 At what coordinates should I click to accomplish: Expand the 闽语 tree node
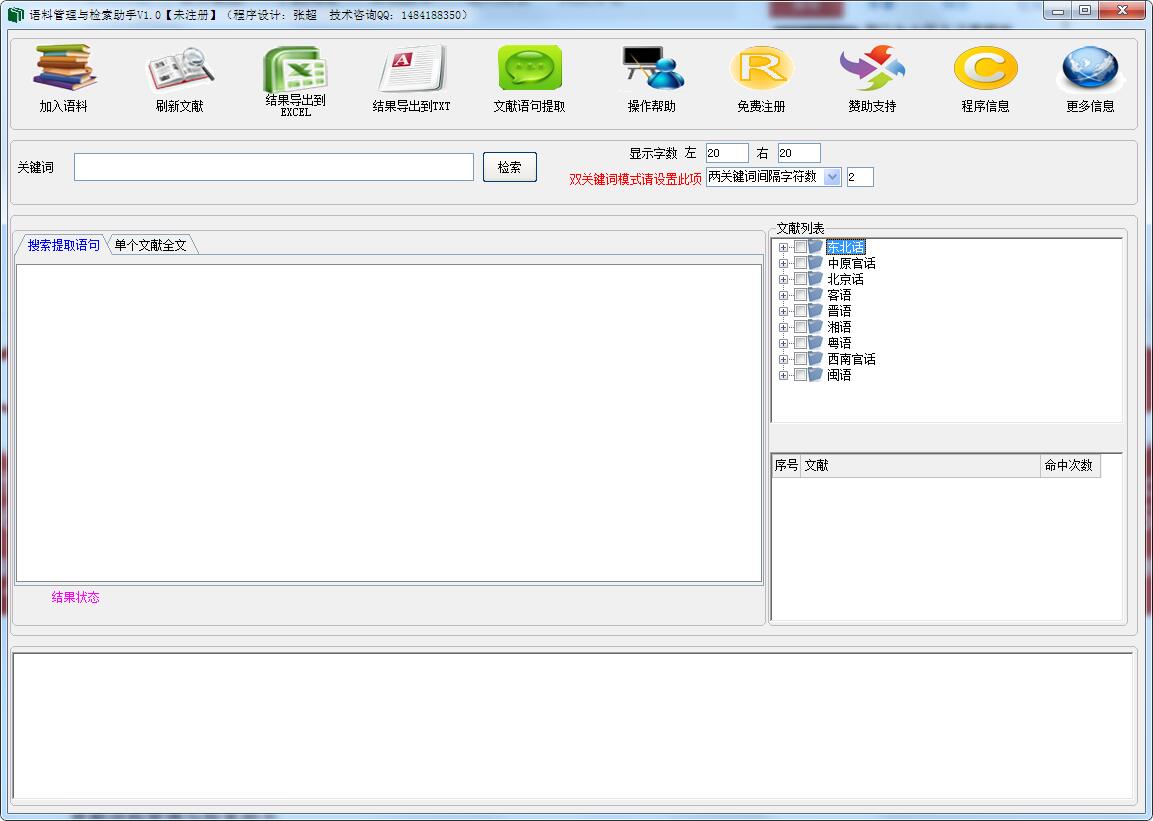tap(783, 376)
